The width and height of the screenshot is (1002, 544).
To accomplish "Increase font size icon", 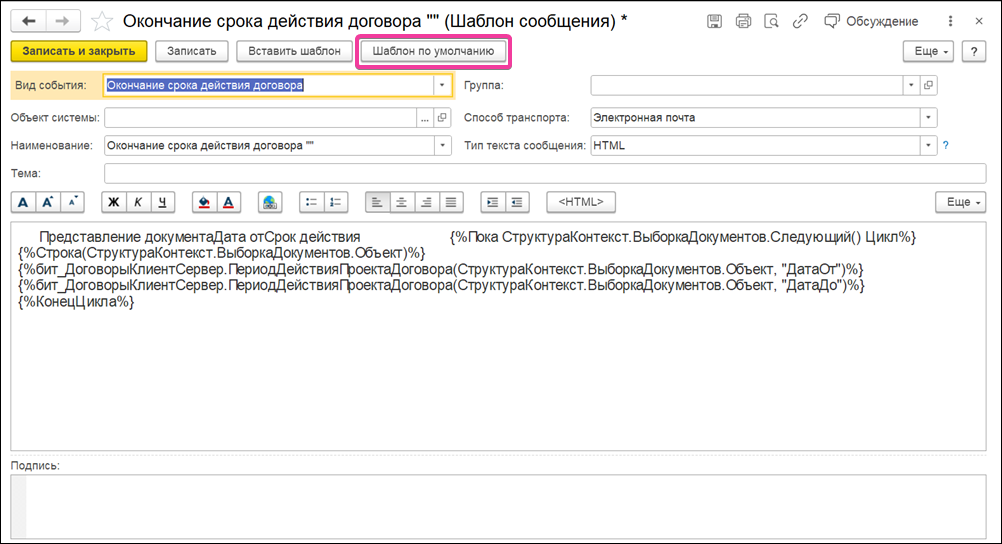I will tap(47, 202).
